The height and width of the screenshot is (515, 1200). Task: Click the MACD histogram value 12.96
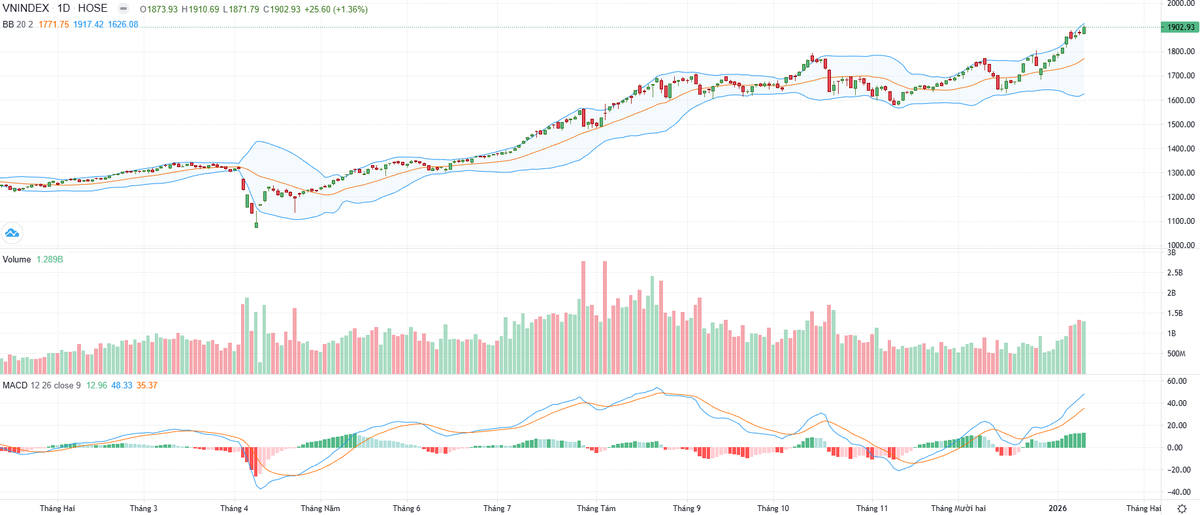point(97,385)
